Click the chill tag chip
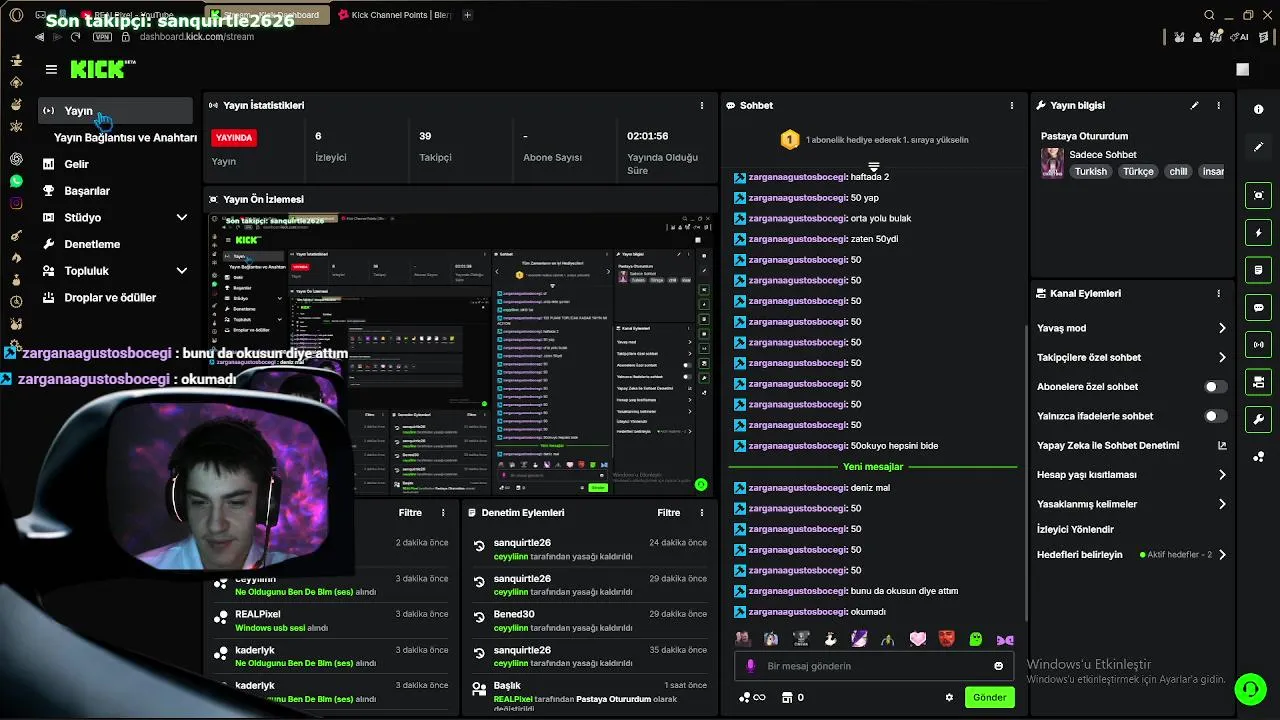 (1178, 171)
